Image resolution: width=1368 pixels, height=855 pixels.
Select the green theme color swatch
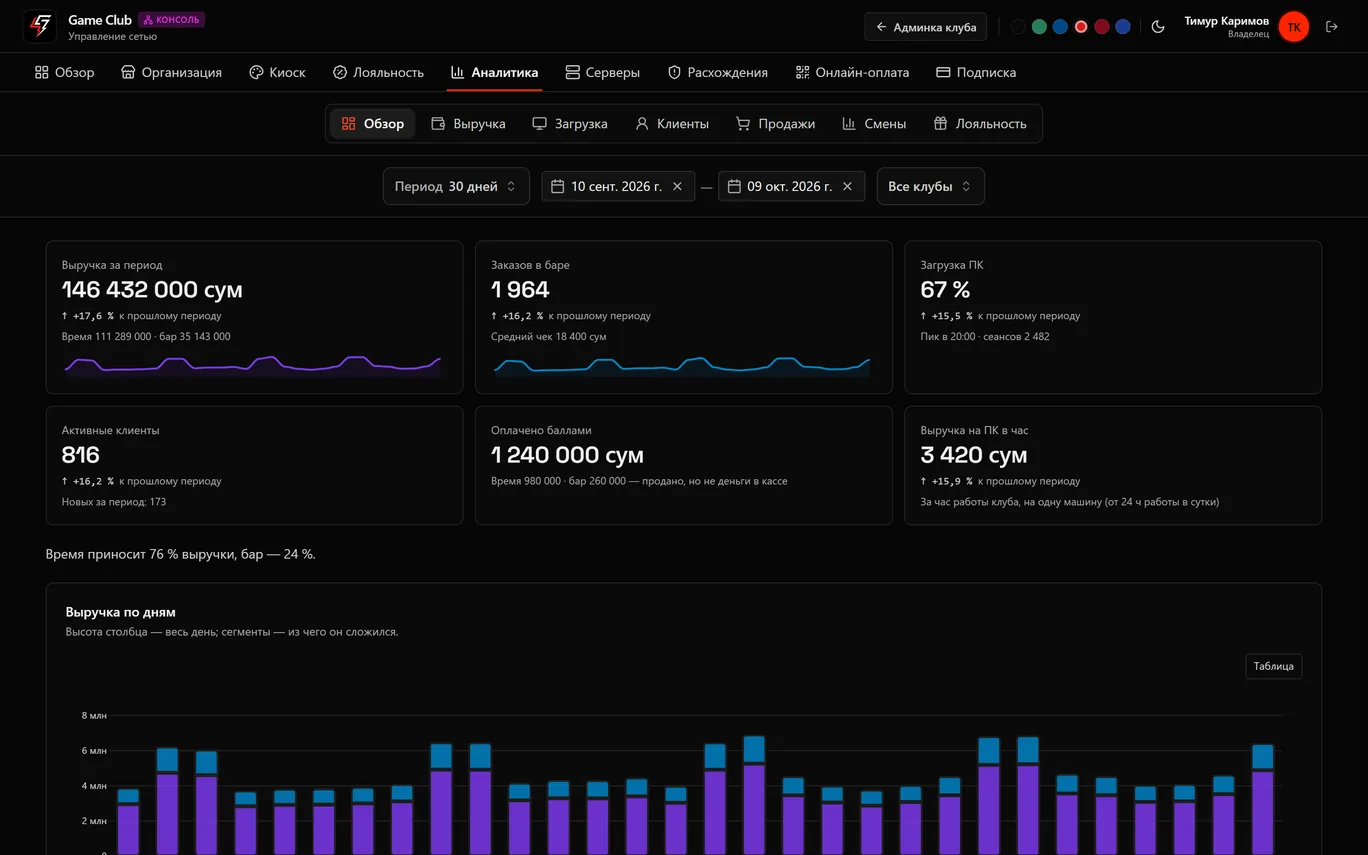(1039, 27)
